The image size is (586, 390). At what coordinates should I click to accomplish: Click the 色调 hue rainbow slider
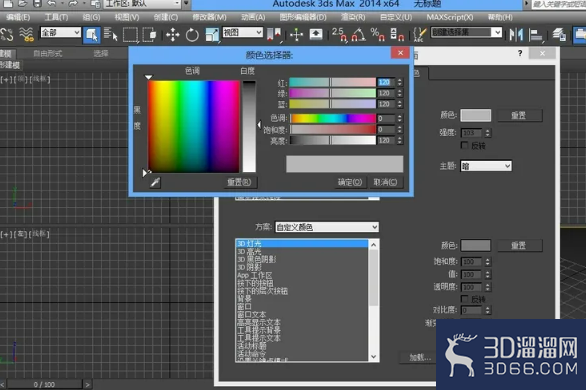333,118
